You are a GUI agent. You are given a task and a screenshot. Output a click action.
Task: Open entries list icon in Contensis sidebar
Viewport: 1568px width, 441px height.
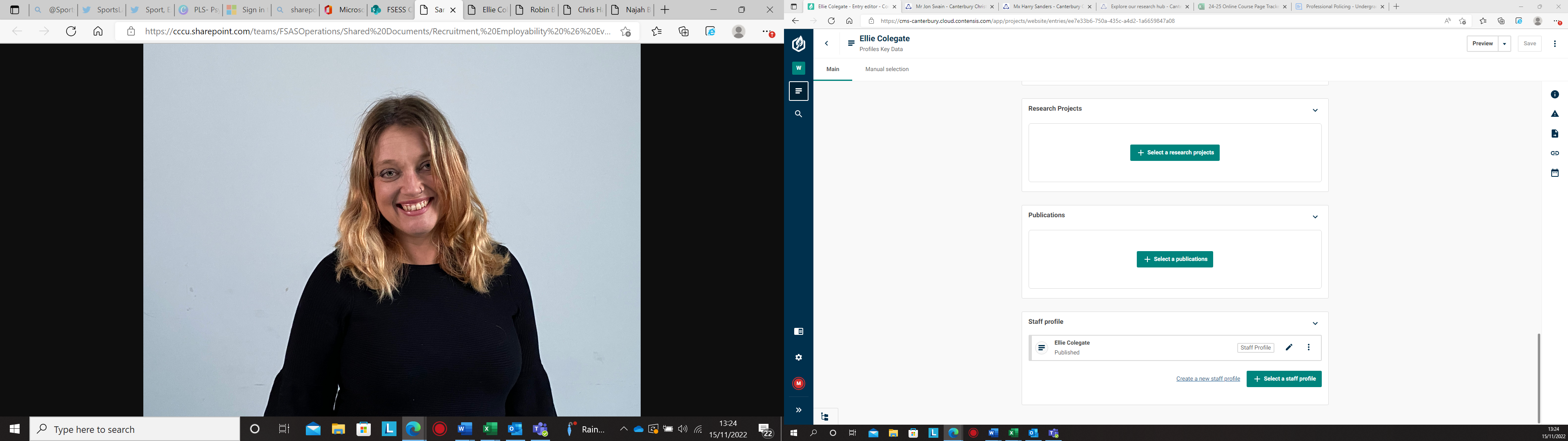click(799, 91)
